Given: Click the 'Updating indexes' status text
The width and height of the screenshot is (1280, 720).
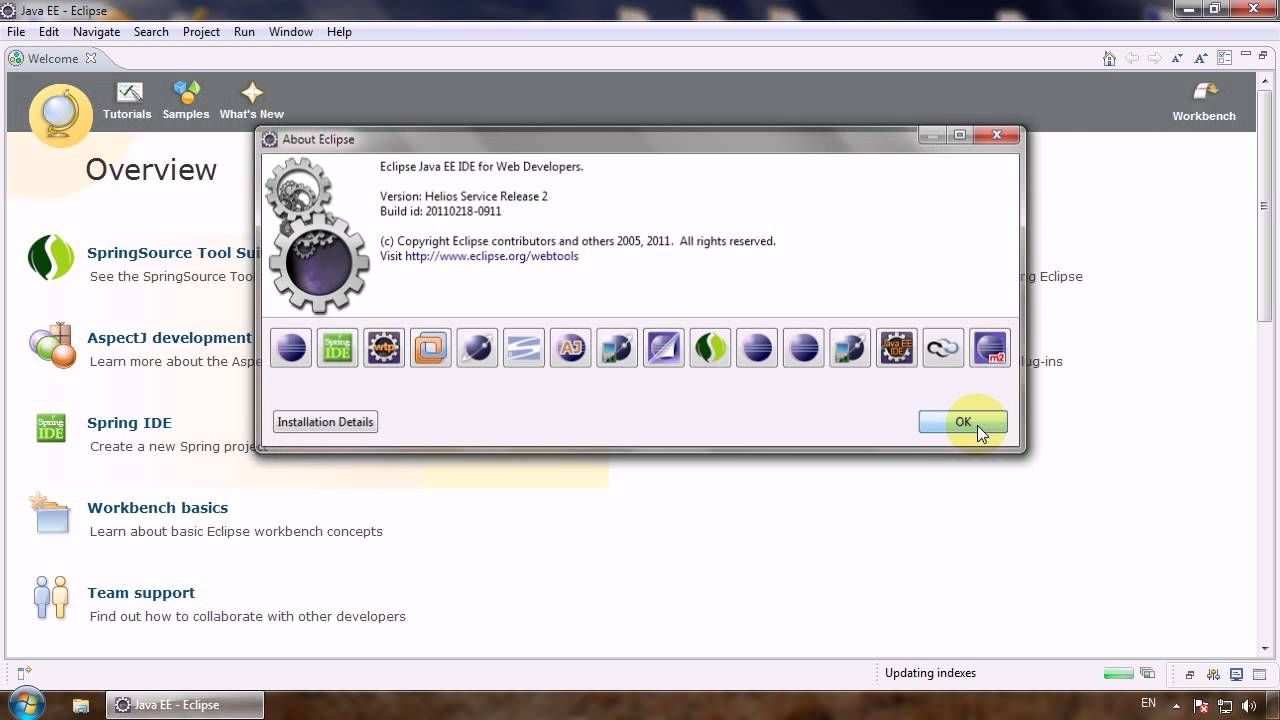Looking at the screenshot, I should pyautogui.click(x=930, y=673).
